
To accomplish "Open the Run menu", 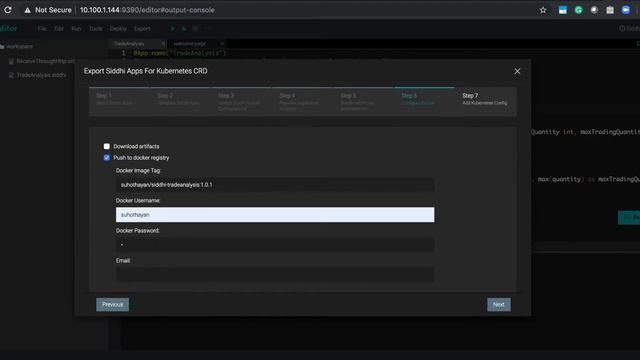I will 76,29.
